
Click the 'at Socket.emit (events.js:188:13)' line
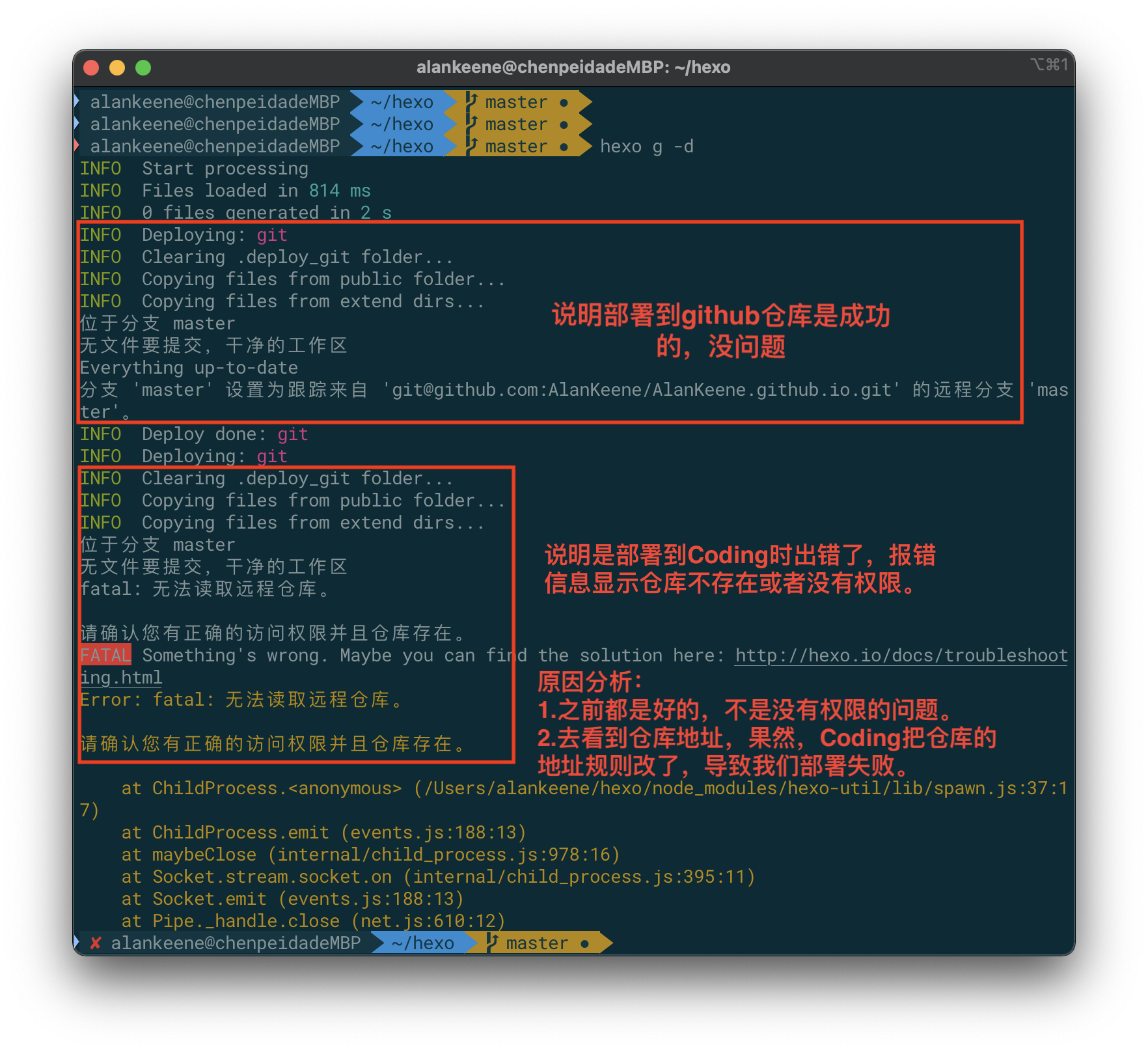point(292,899)
